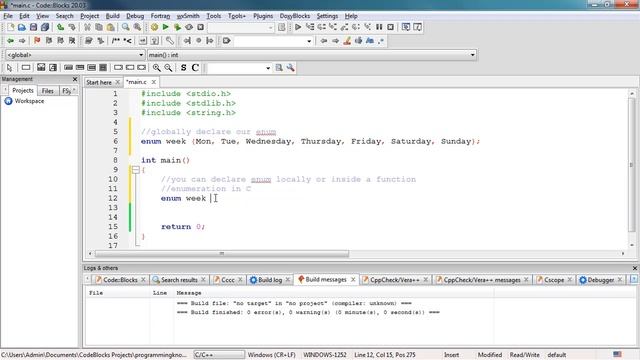Click the Cut scissors icon
Screen dimensions: 640x360
(x=87, y=27)
